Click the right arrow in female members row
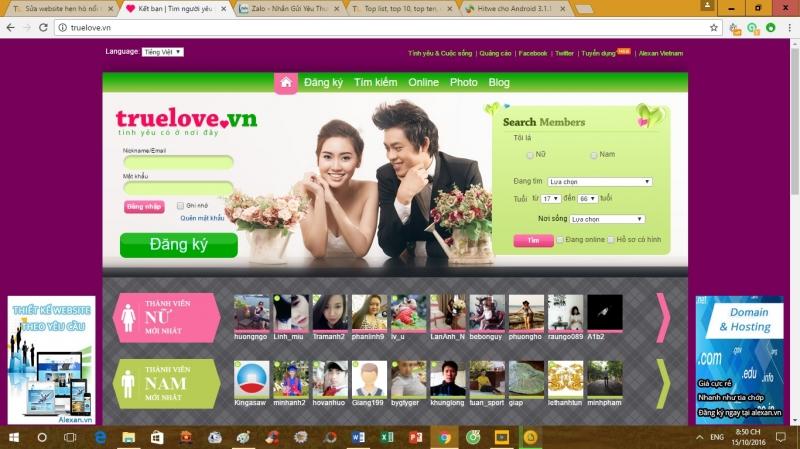This screenshot has width=800, height=449. click(x=662, y=316)
